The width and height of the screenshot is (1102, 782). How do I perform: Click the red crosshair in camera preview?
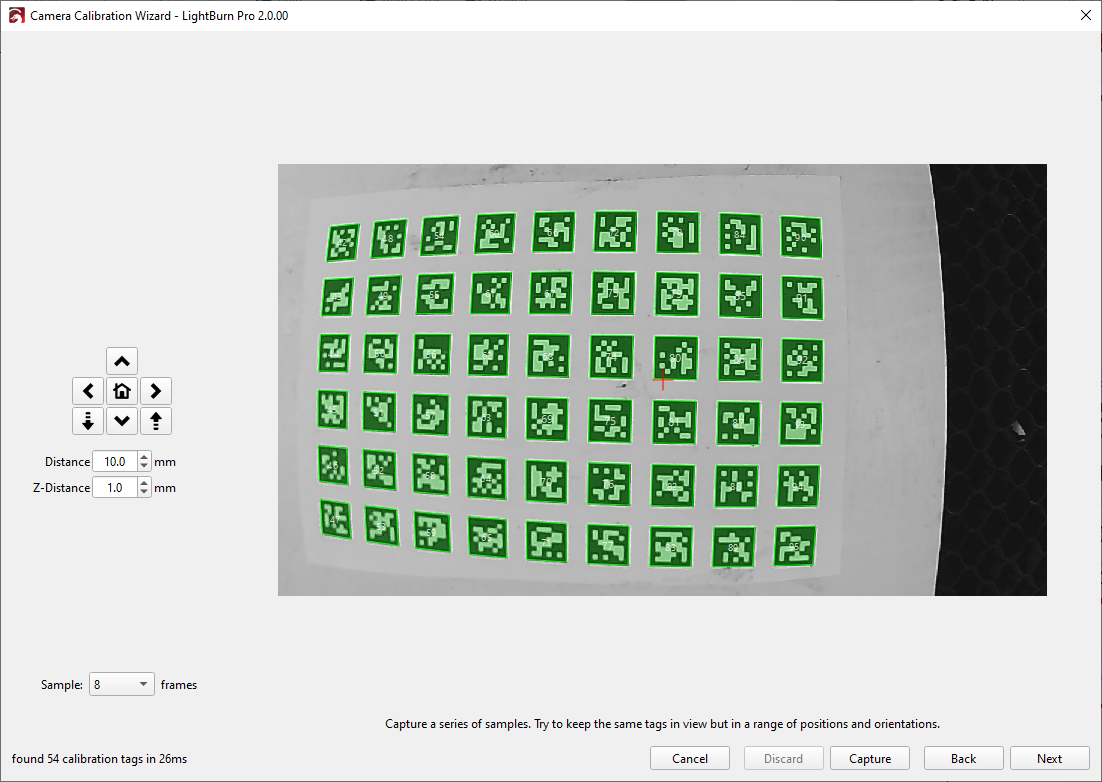(x=663, y=380)
